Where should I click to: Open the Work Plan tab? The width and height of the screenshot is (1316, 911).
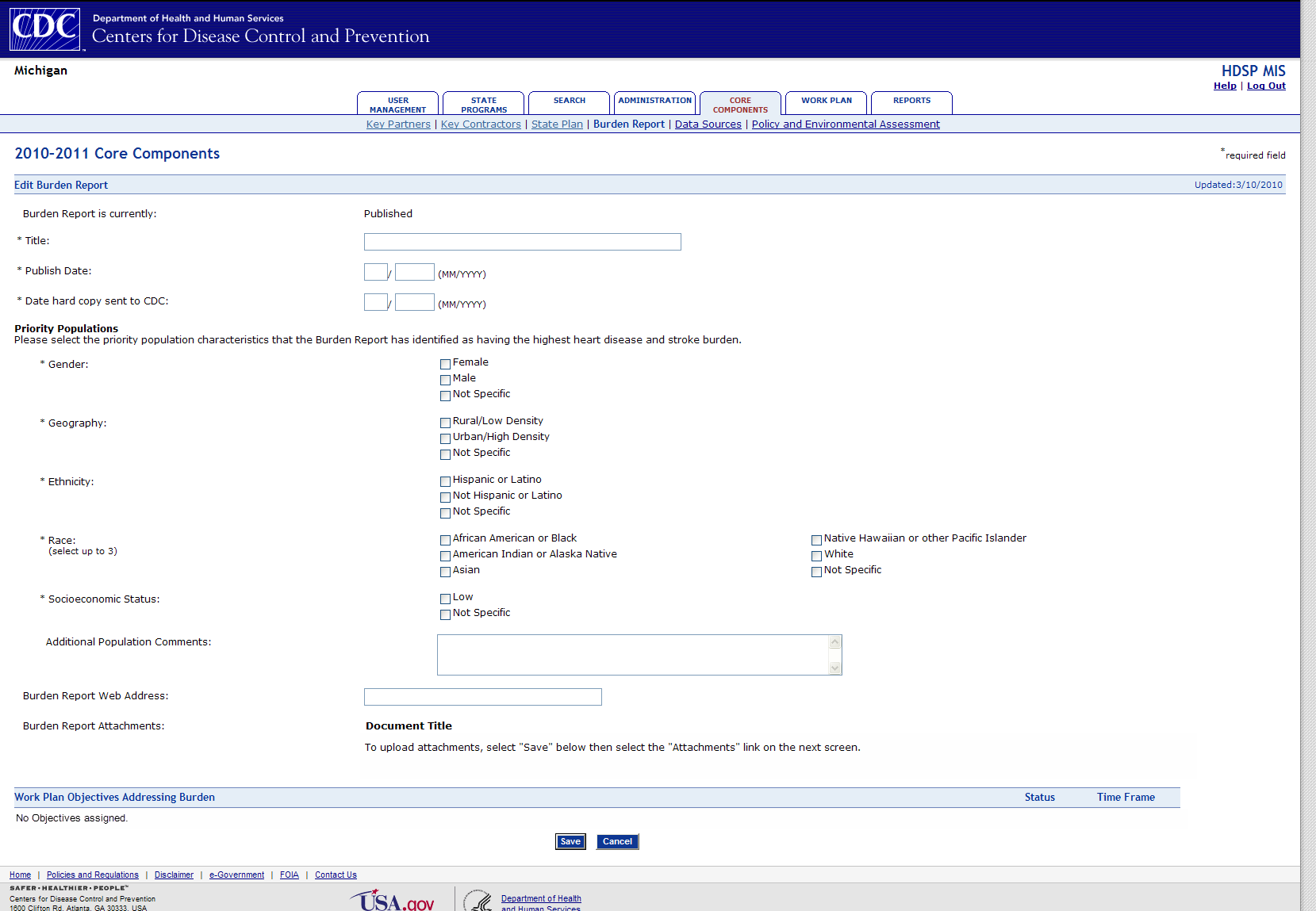tap(826, 101)
